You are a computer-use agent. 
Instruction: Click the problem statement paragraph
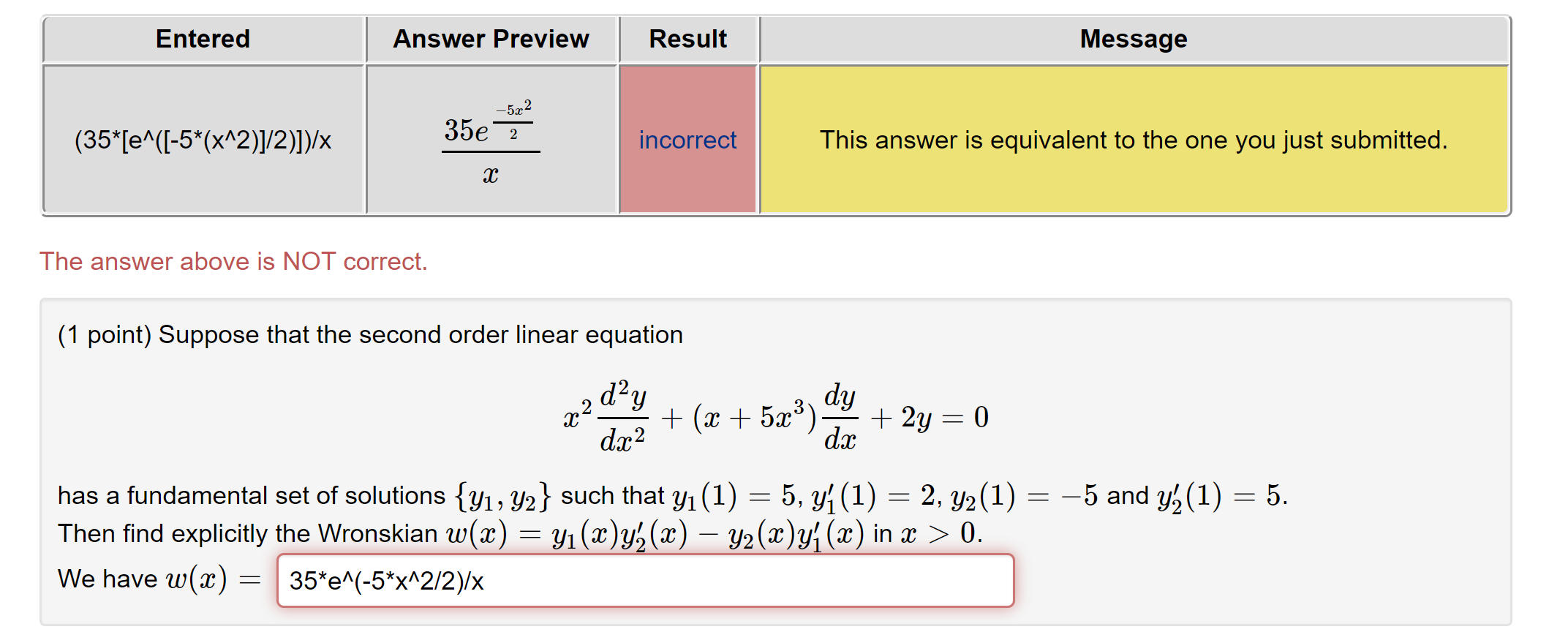pos(371,334)
